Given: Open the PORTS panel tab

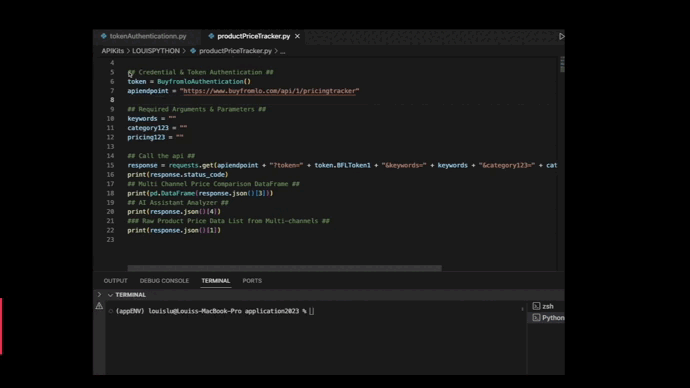Looking at the screenshot, I should coord(252,281).
